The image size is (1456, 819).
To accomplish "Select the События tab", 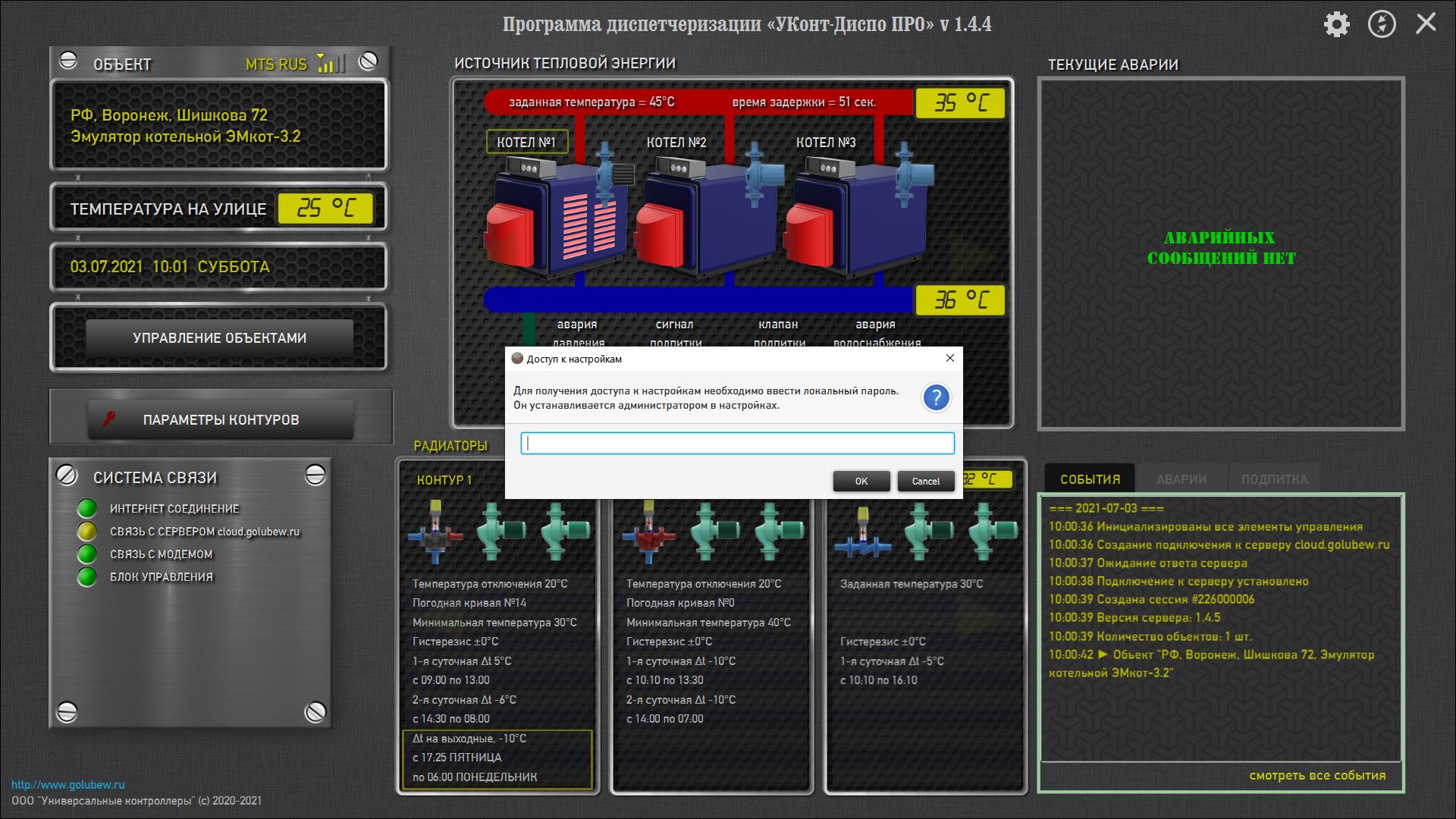I will click(1090, 479).
